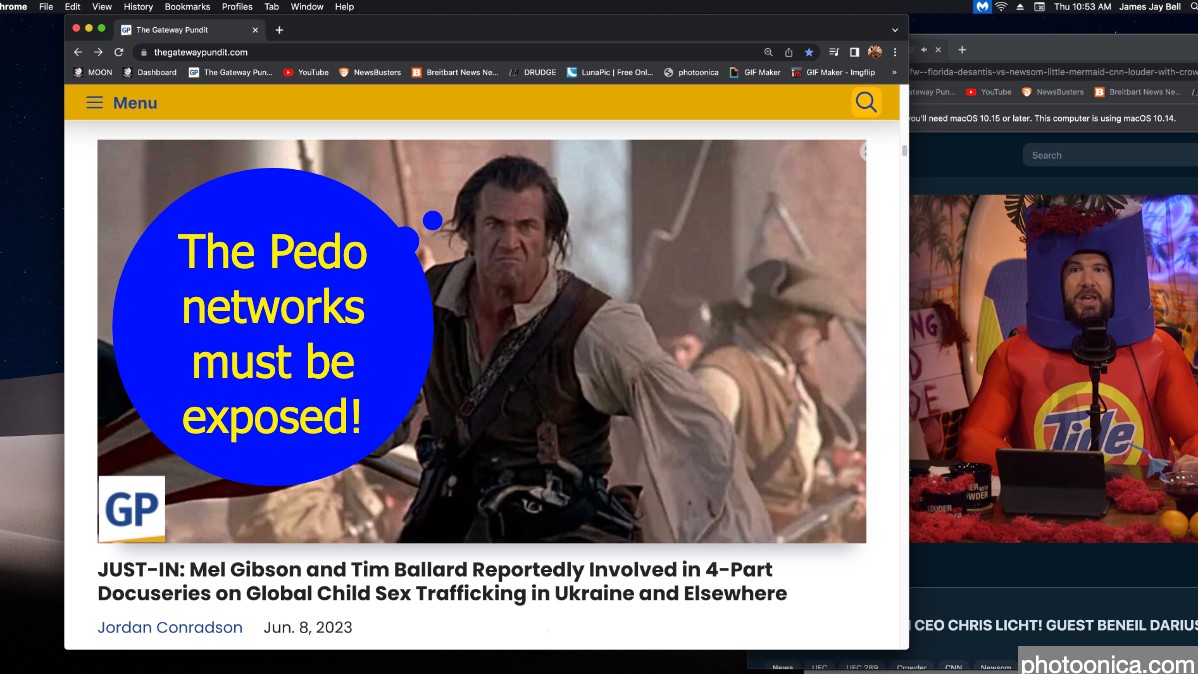
Task: Open the zoom magnifier icon in address bar
Action: [x=768, y=52]
